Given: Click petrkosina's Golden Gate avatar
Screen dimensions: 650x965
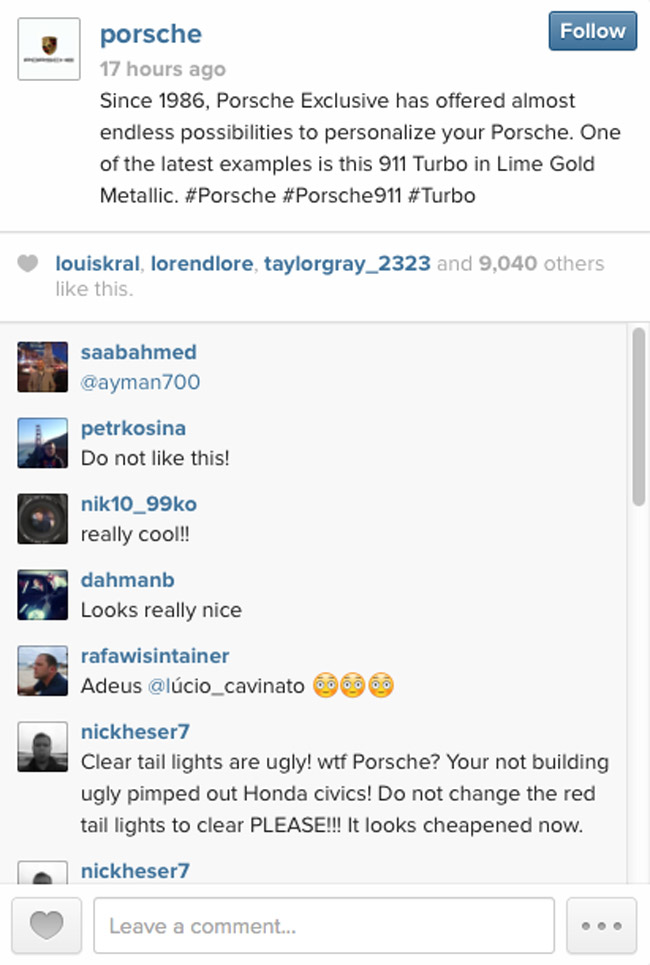Looking at the screenshot, I should pyautogui.click(x=42, y=443).
